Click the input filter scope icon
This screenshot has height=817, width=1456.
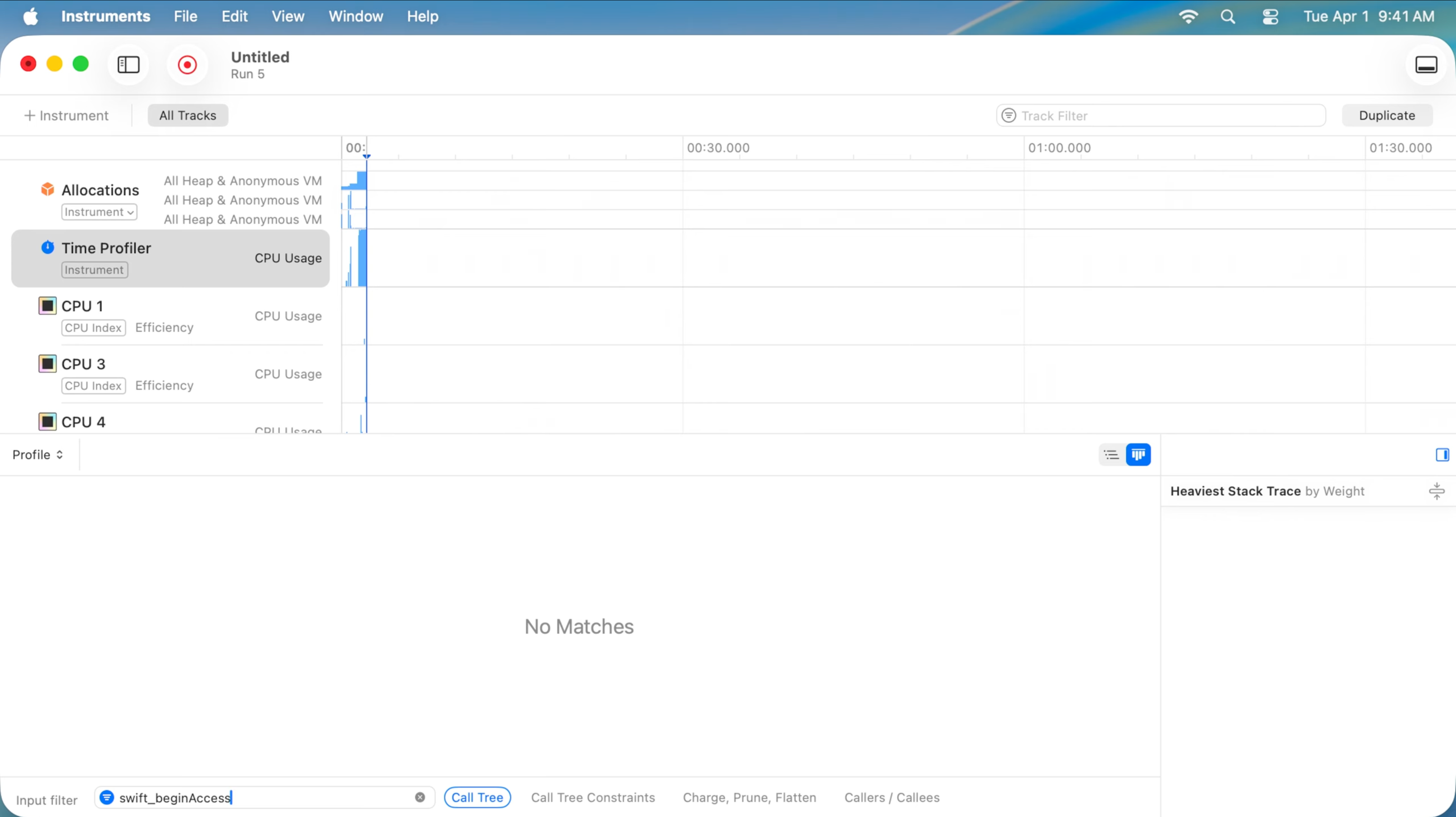click(106, 797)
